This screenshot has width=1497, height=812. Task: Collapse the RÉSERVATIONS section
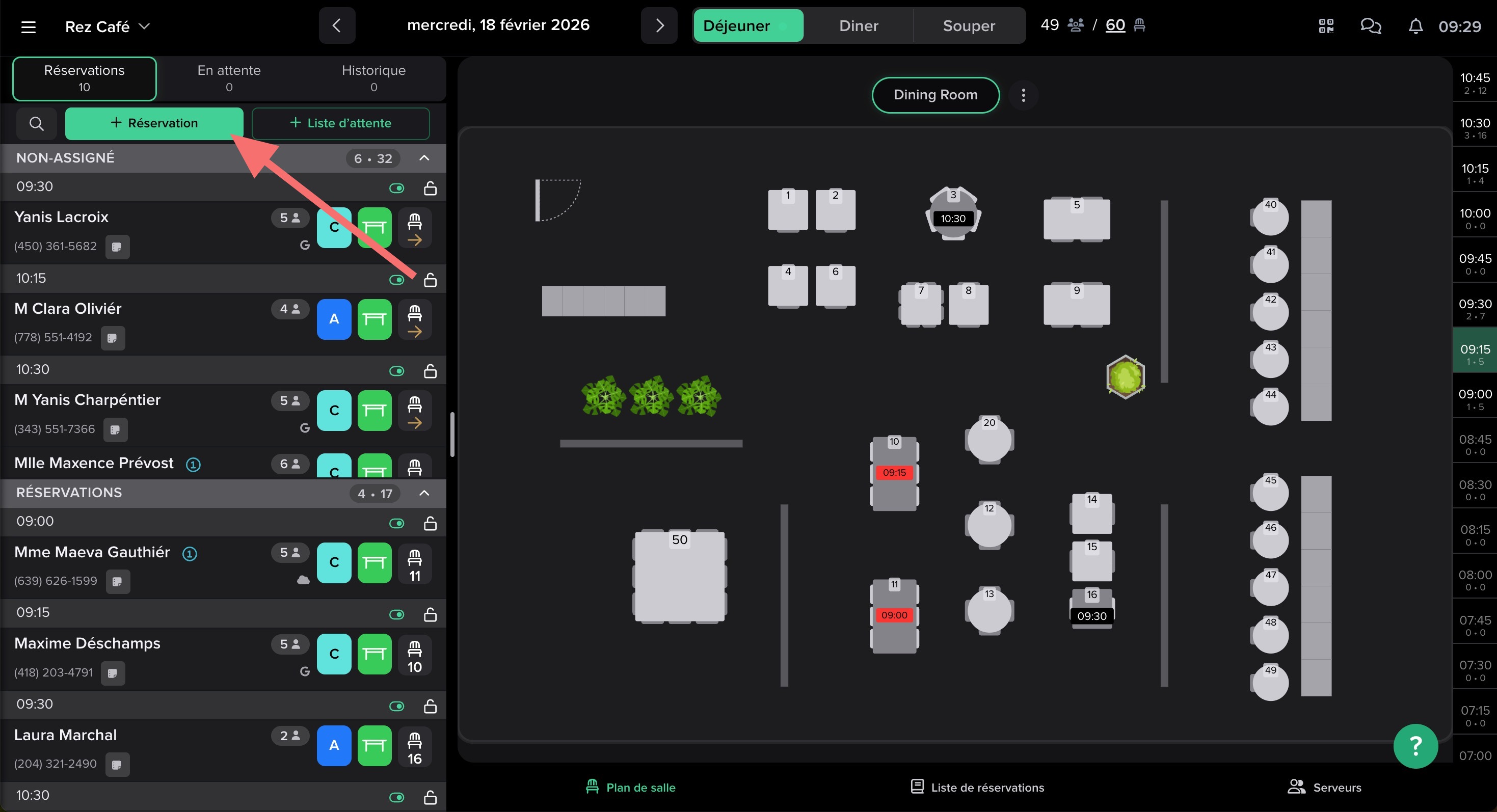[424, 493]
